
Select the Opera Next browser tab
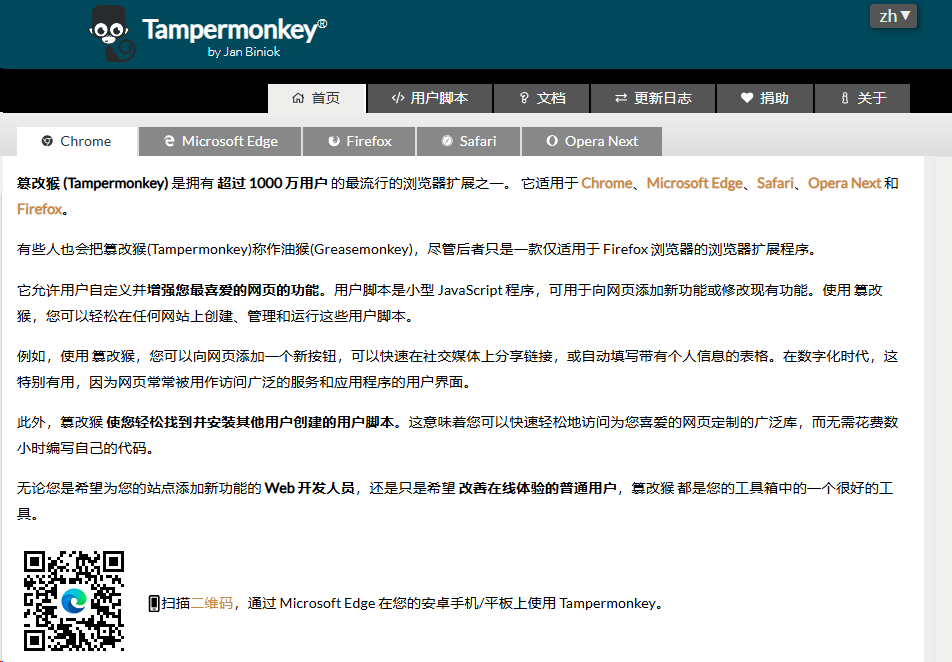point(592,142)
